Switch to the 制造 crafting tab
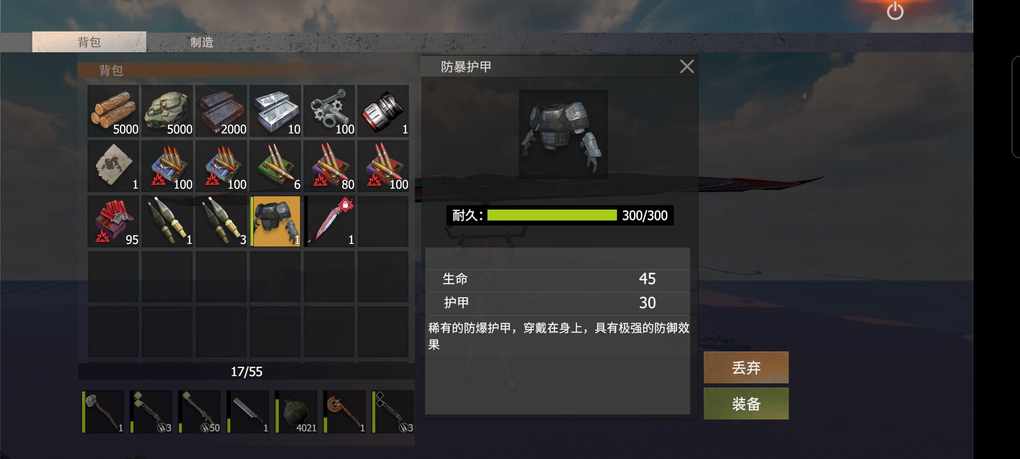Image resolution: width=1020 pixels, height=459 pixels. tap(202, 42)
